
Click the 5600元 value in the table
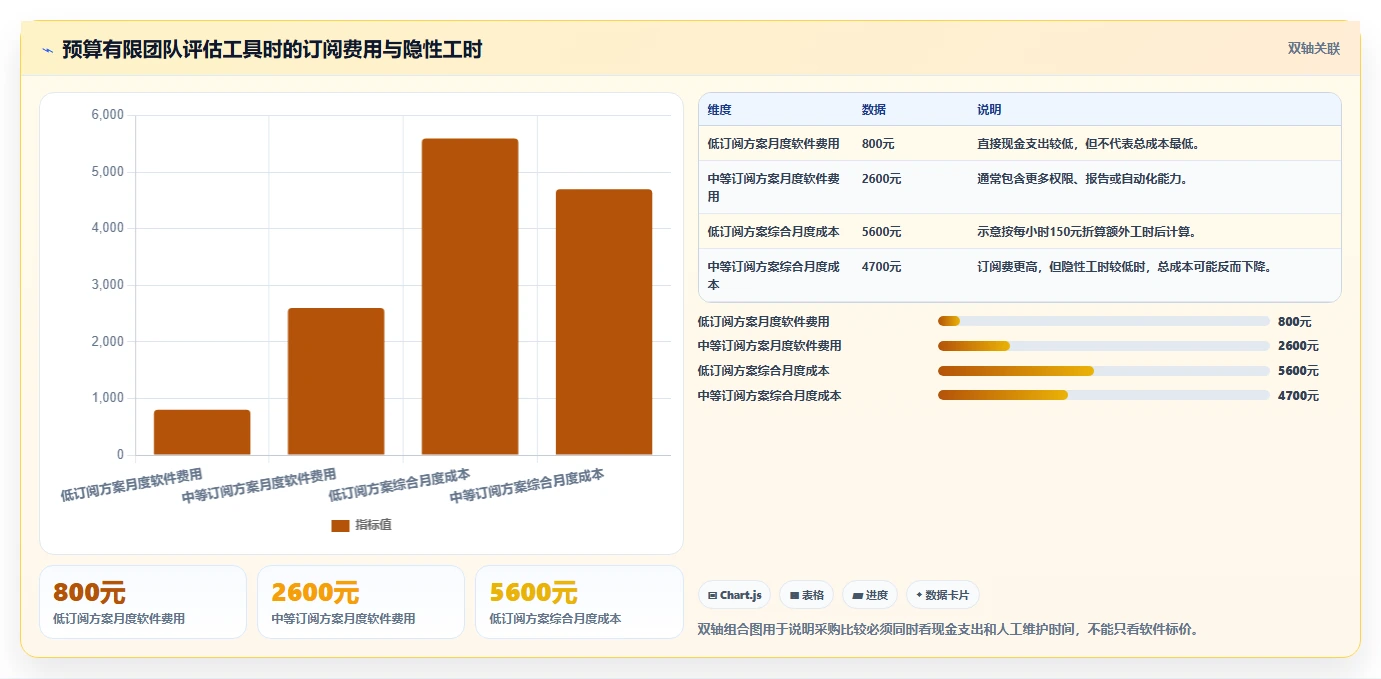click(x=881, y=232)
